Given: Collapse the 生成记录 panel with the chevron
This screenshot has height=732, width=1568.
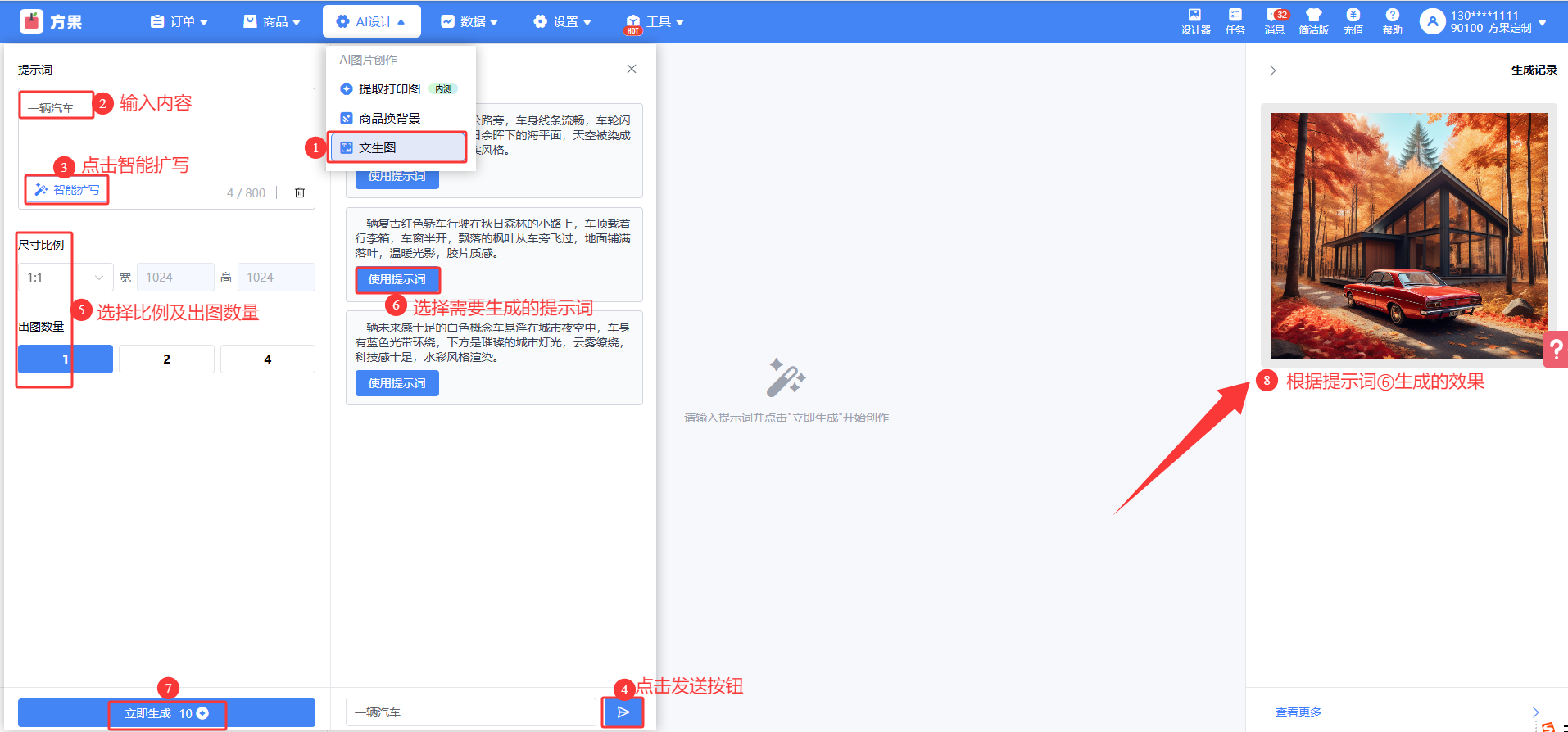Looking at the screenshot, I should tap(1272, 70).
